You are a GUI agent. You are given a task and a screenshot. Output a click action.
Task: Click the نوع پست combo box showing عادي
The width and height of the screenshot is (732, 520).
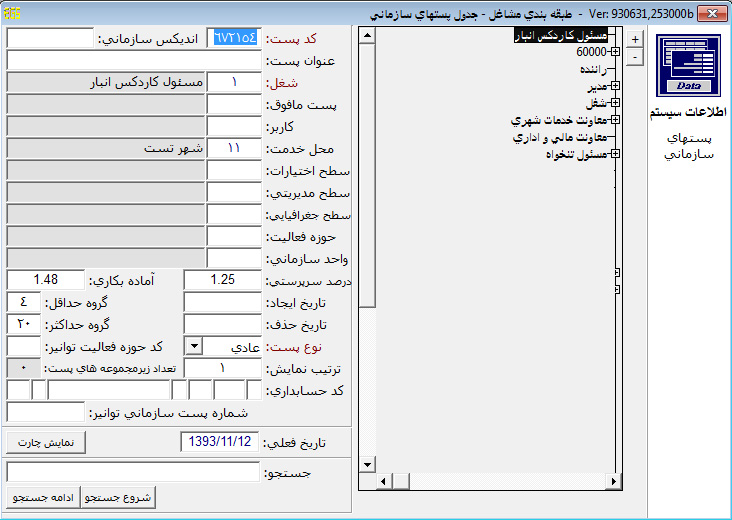click(x=223, y=346)
